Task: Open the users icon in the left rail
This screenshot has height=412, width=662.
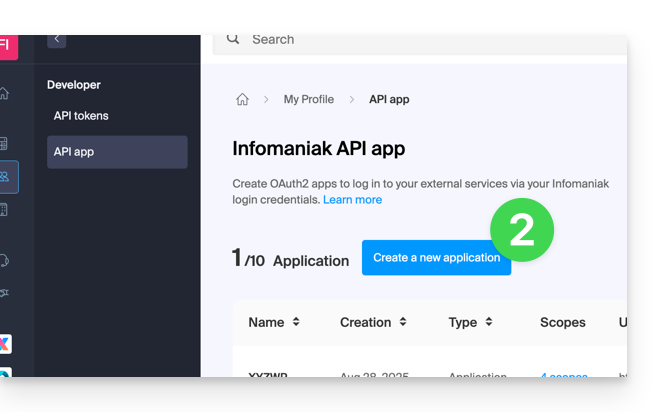Action: click(5, 176)
